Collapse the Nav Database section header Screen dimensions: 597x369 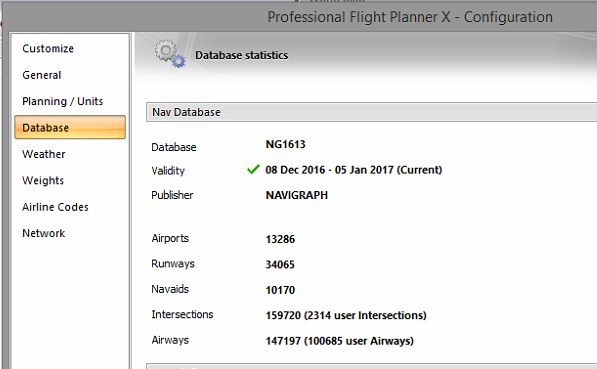click(x=371, y=112)
